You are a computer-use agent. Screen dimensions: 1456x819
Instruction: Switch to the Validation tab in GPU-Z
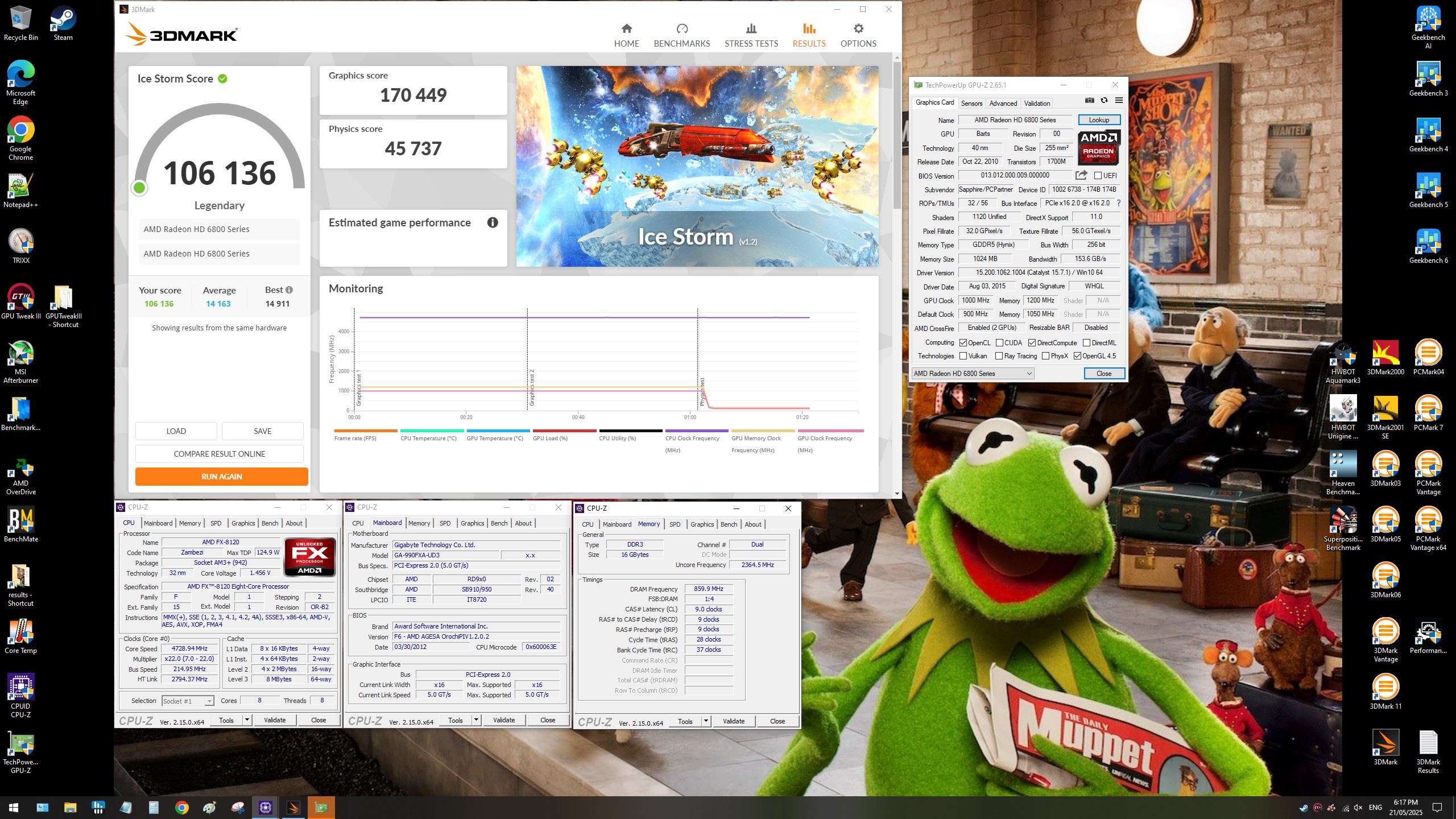(x=1037, y=104)
